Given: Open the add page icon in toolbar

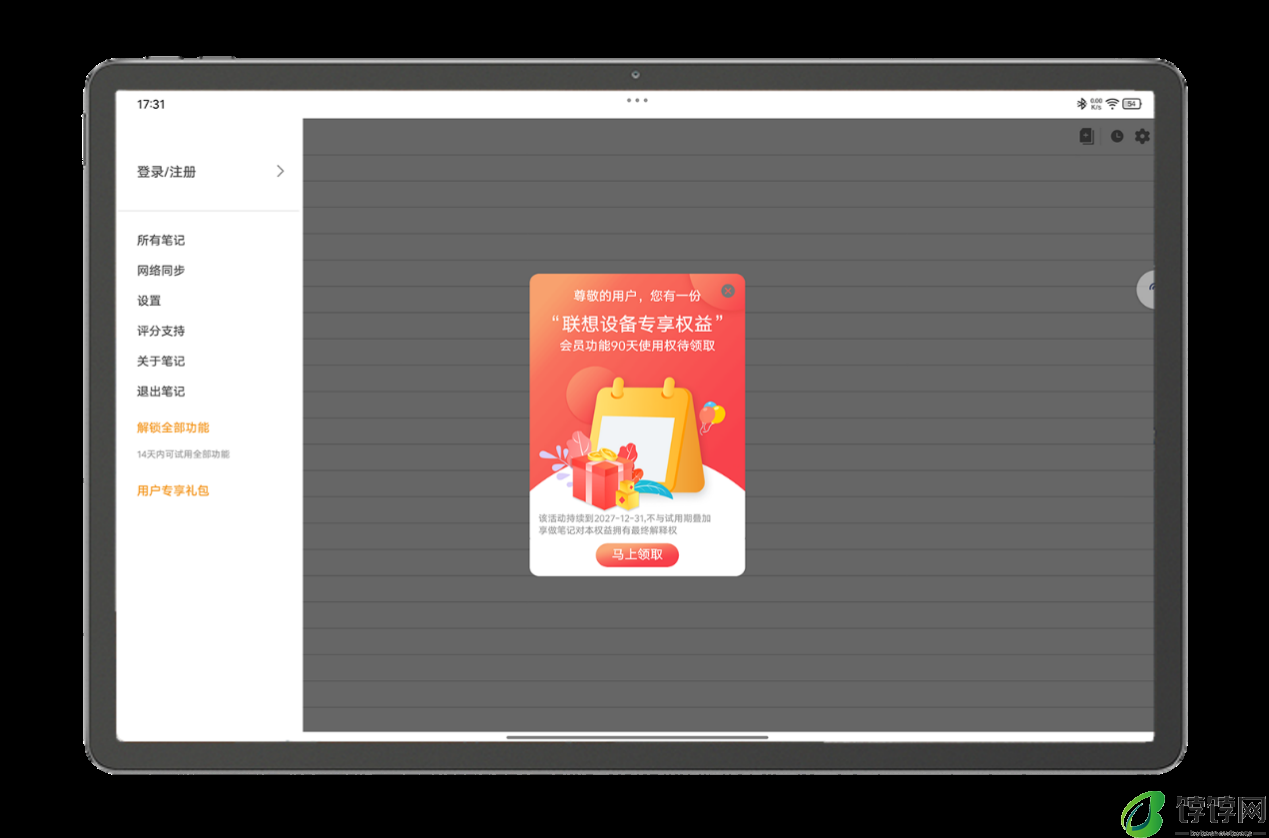Looking at the screenshot, I should 1087,136.
